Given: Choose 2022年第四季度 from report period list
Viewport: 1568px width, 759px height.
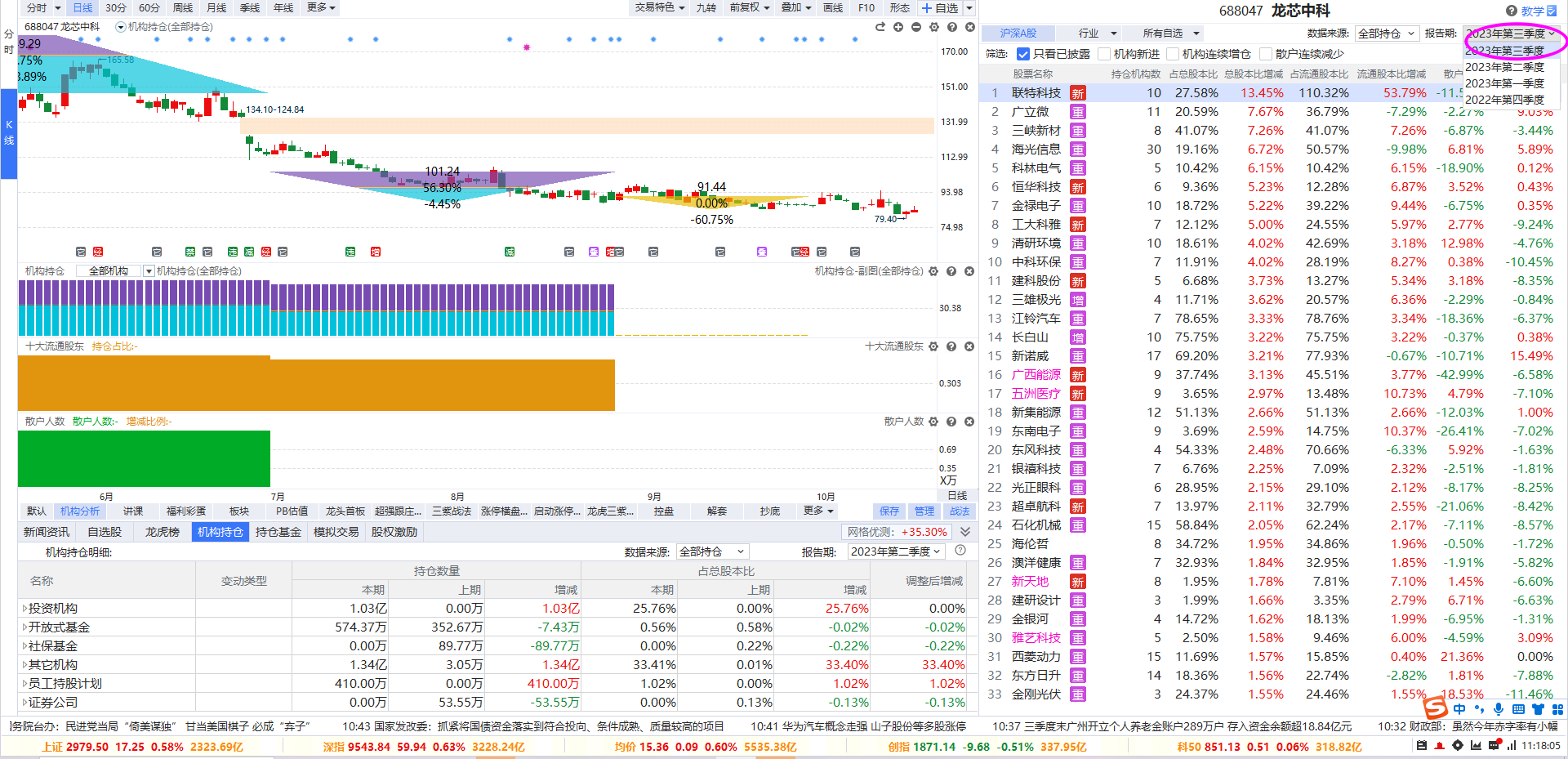Looking at the screenshot, I should pyautogui.click(x=1504, y=100).
